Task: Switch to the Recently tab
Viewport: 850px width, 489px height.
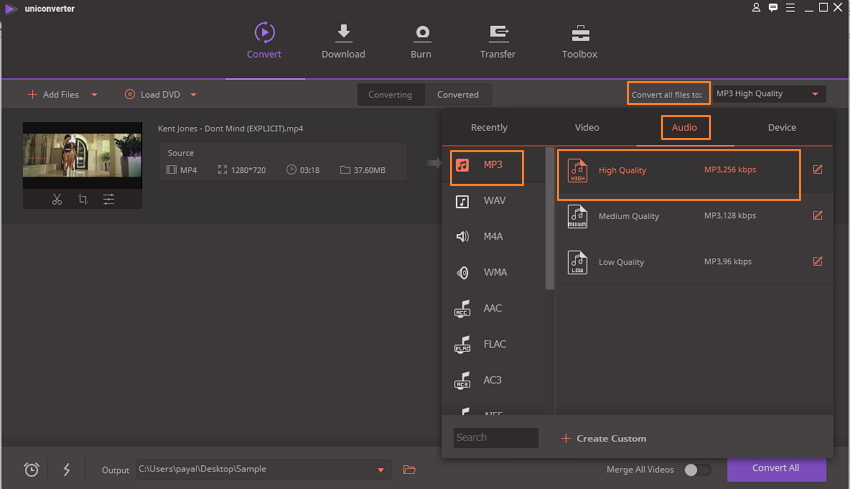Action: [489, 127]
